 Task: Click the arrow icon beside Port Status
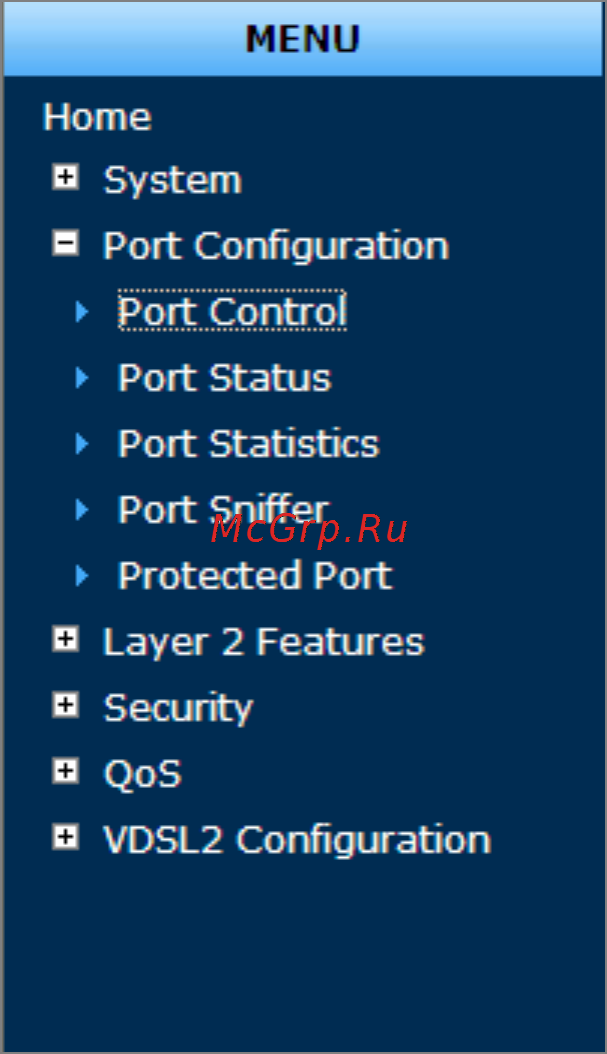coord(82,377)
